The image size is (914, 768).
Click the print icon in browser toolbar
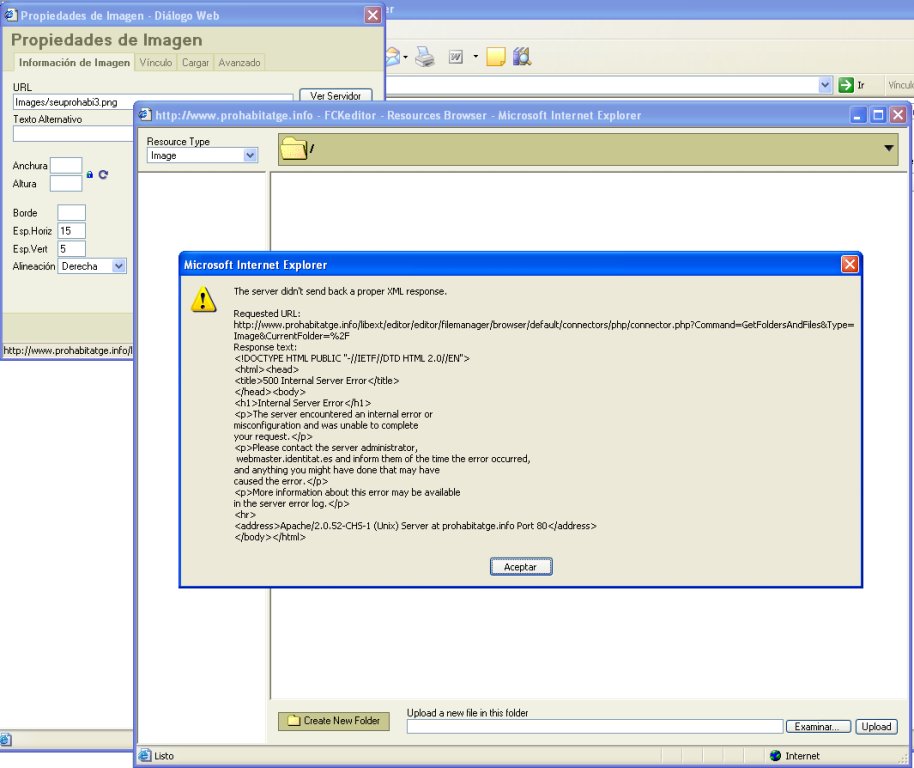[425, 57]
